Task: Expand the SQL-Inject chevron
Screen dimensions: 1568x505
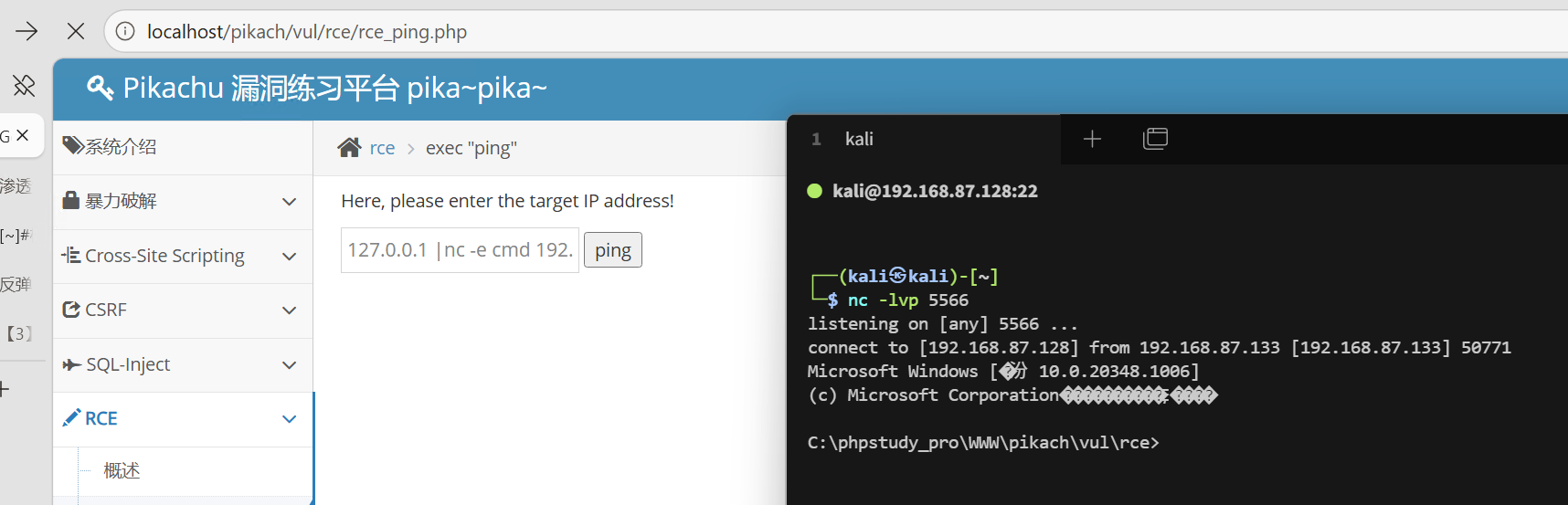Action: pyautogui.click(x=290, y=365)
